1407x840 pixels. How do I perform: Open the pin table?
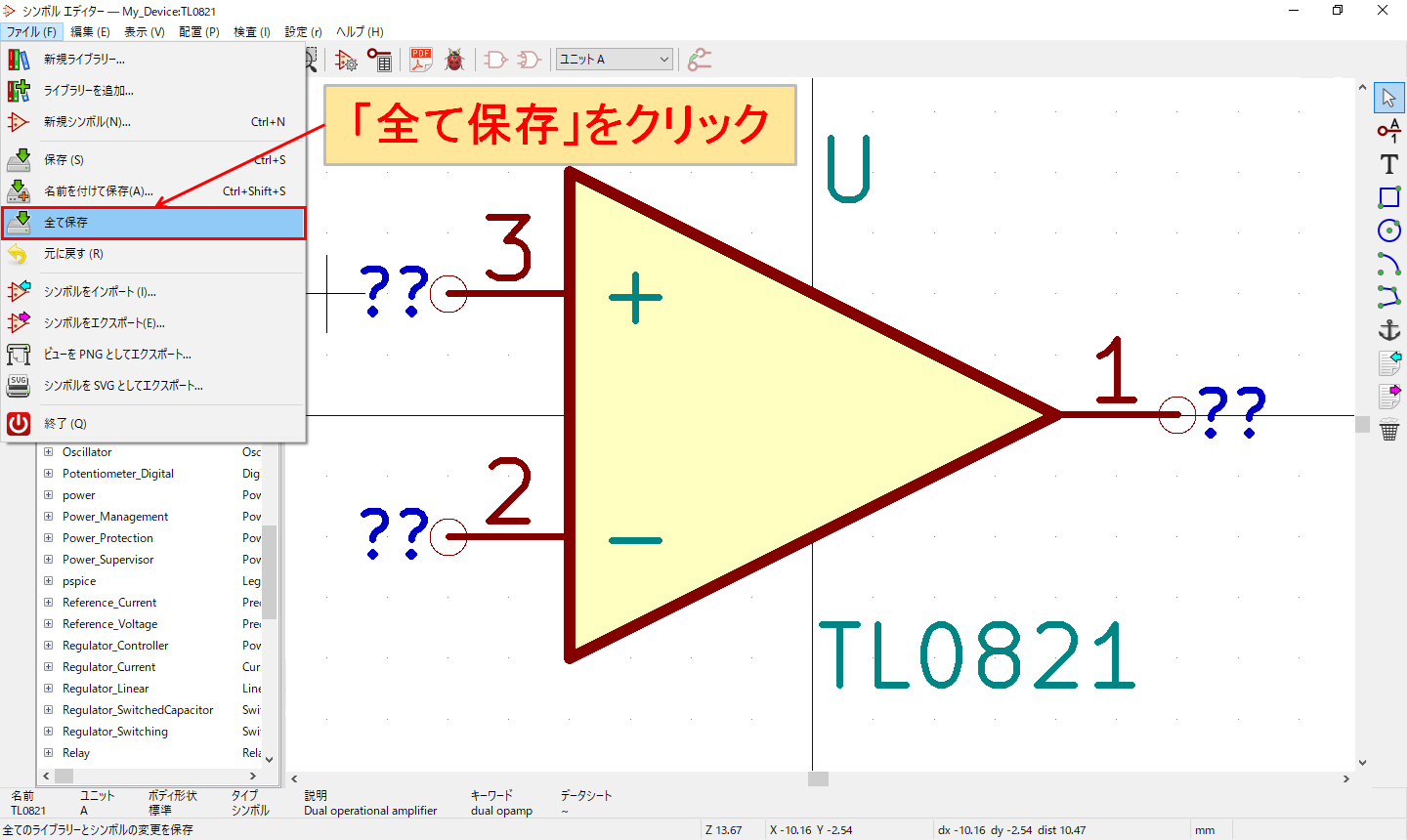(381, 59)
